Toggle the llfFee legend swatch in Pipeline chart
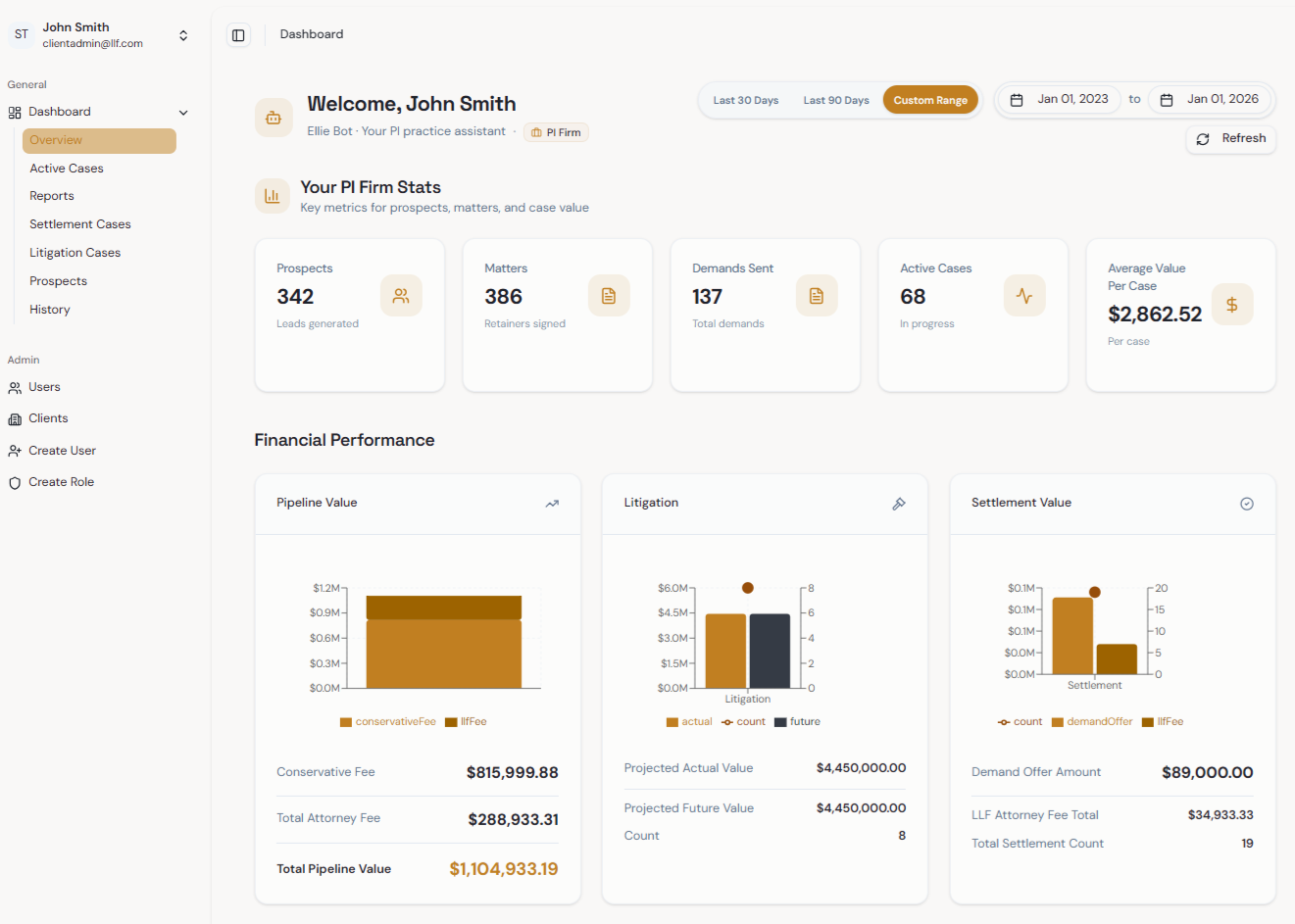 [x=452, y=722]
